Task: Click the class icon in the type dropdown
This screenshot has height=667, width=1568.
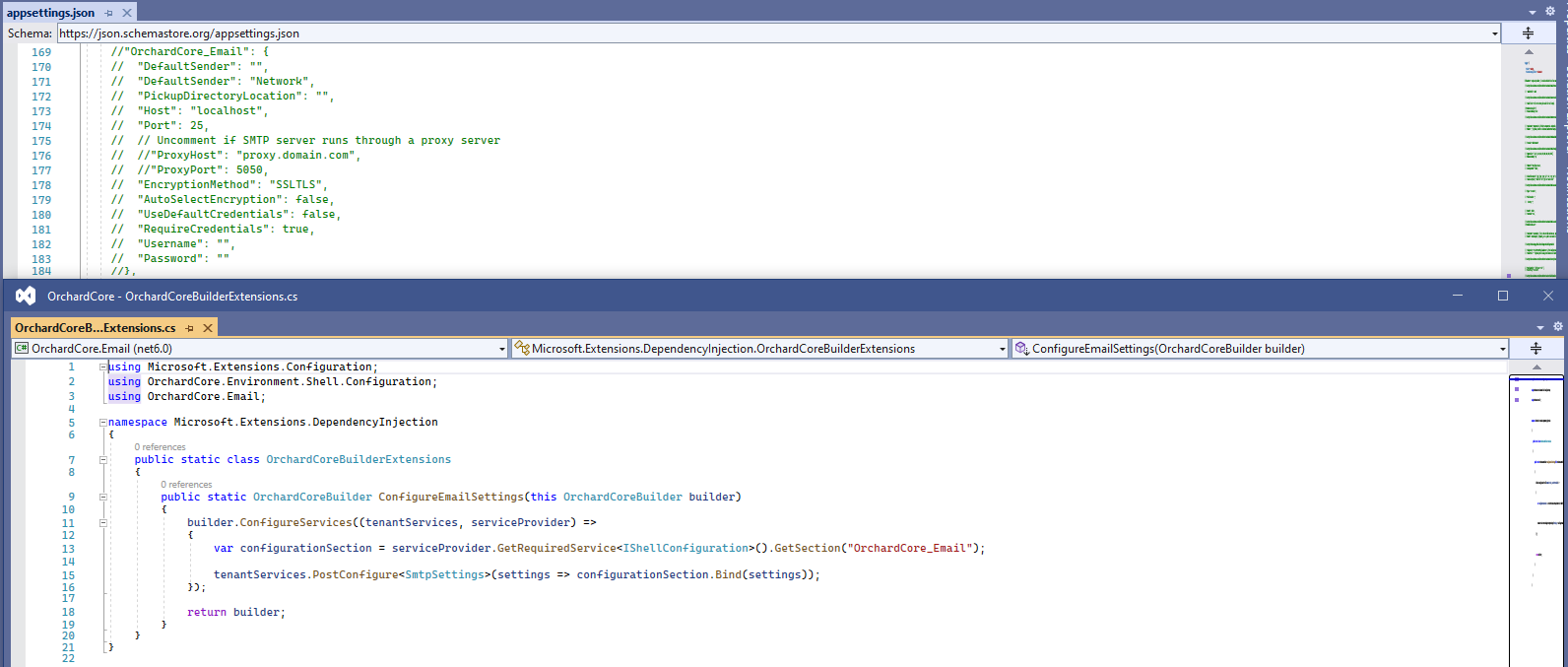Action: tap(522, 349)
